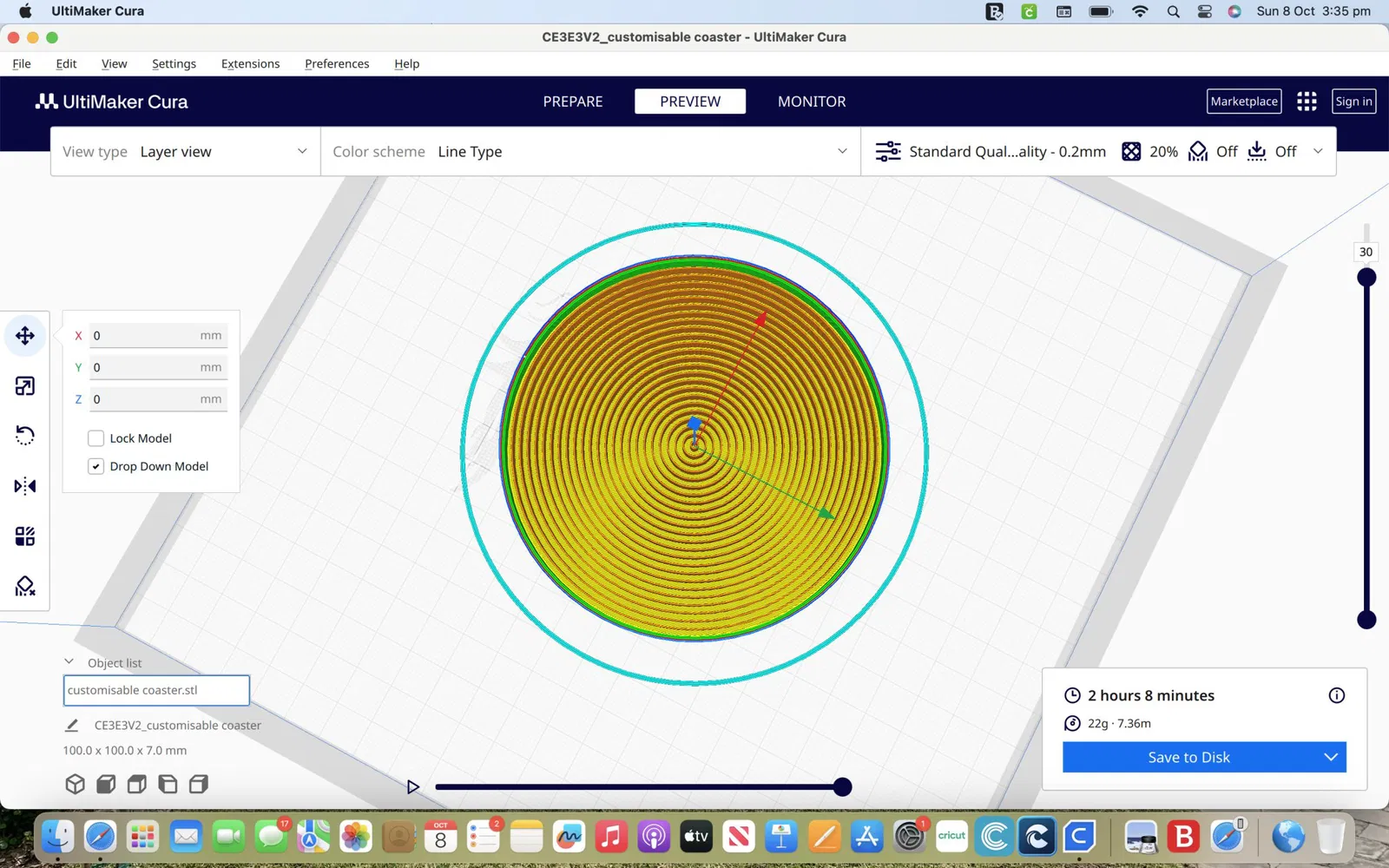Select the Support Blocker tool
Image resolution: width=1389 pixels, height=868 pixels.
pos(25,587)
